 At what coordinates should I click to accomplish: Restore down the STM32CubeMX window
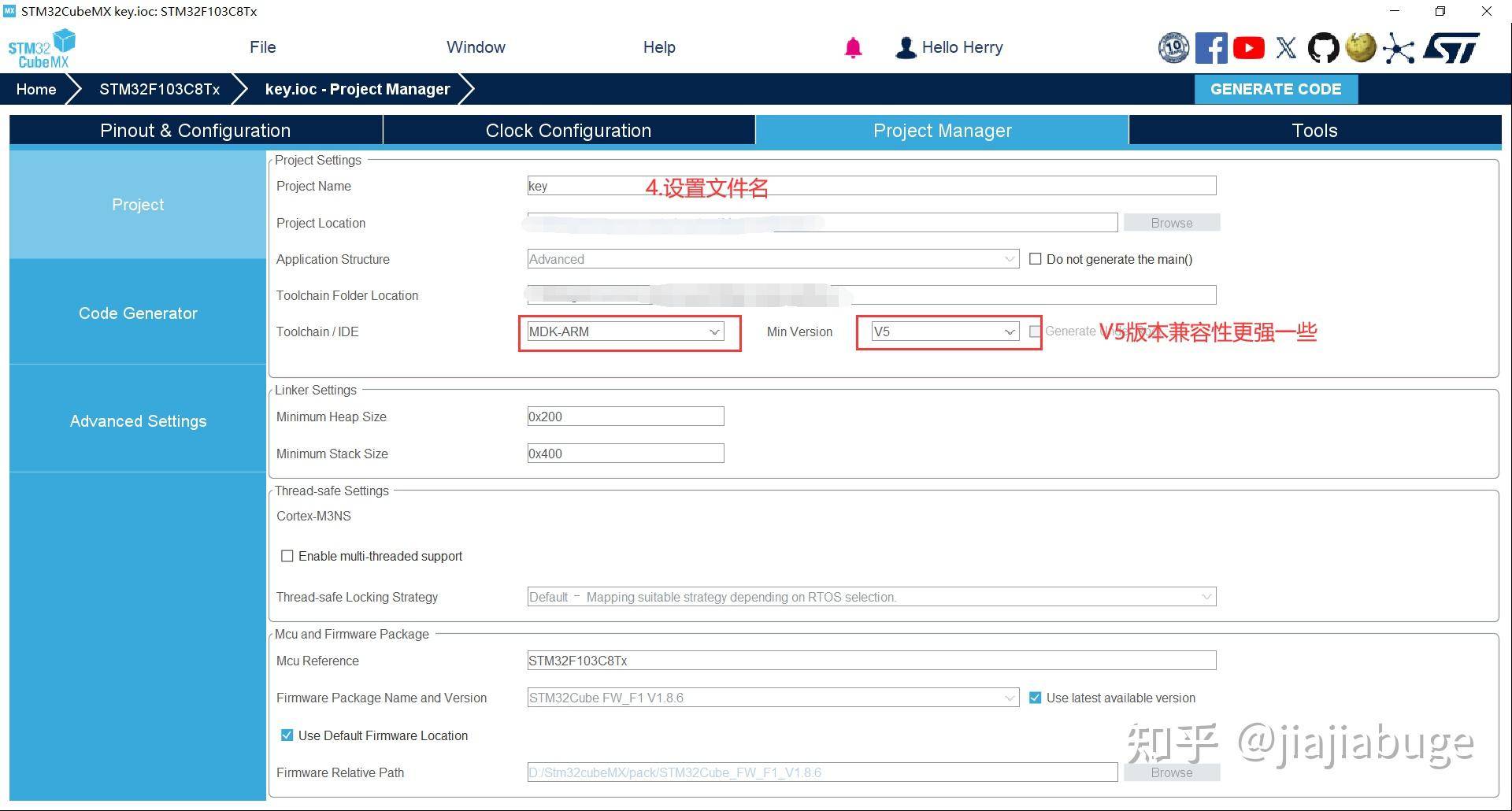[1440, 11]
